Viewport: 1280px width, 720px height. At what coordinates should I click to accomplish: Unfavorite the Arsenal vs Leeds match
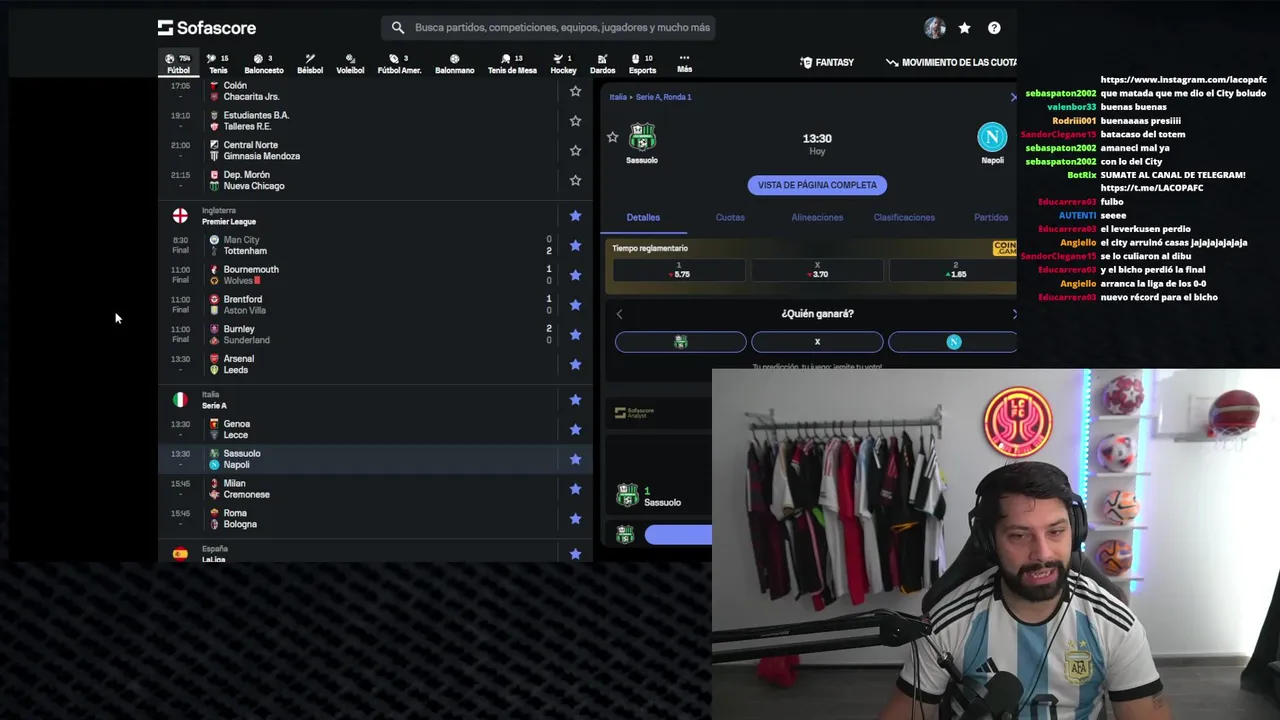(x=575, y=364)
